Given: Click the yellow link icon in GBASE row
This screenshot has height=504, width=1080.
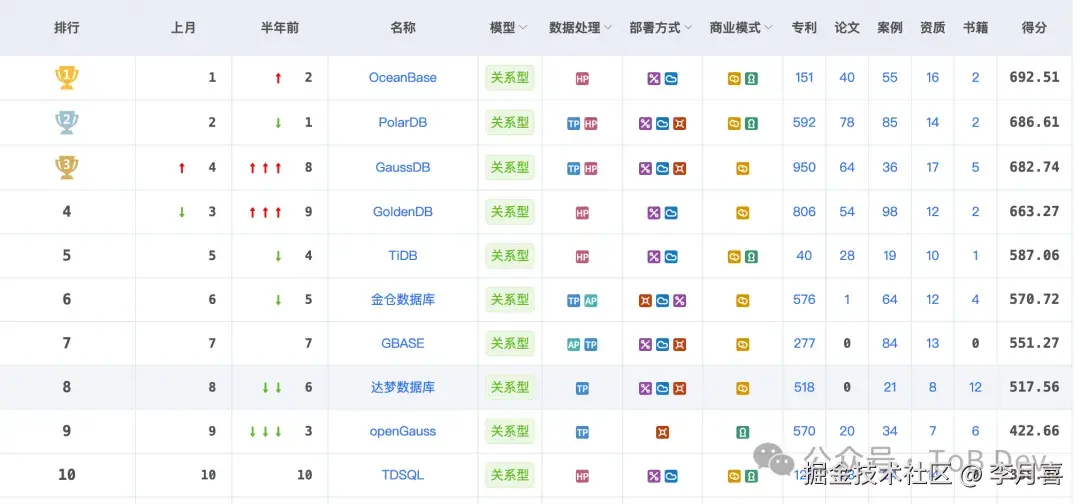Looking at the screenshot, I should 742,345.
